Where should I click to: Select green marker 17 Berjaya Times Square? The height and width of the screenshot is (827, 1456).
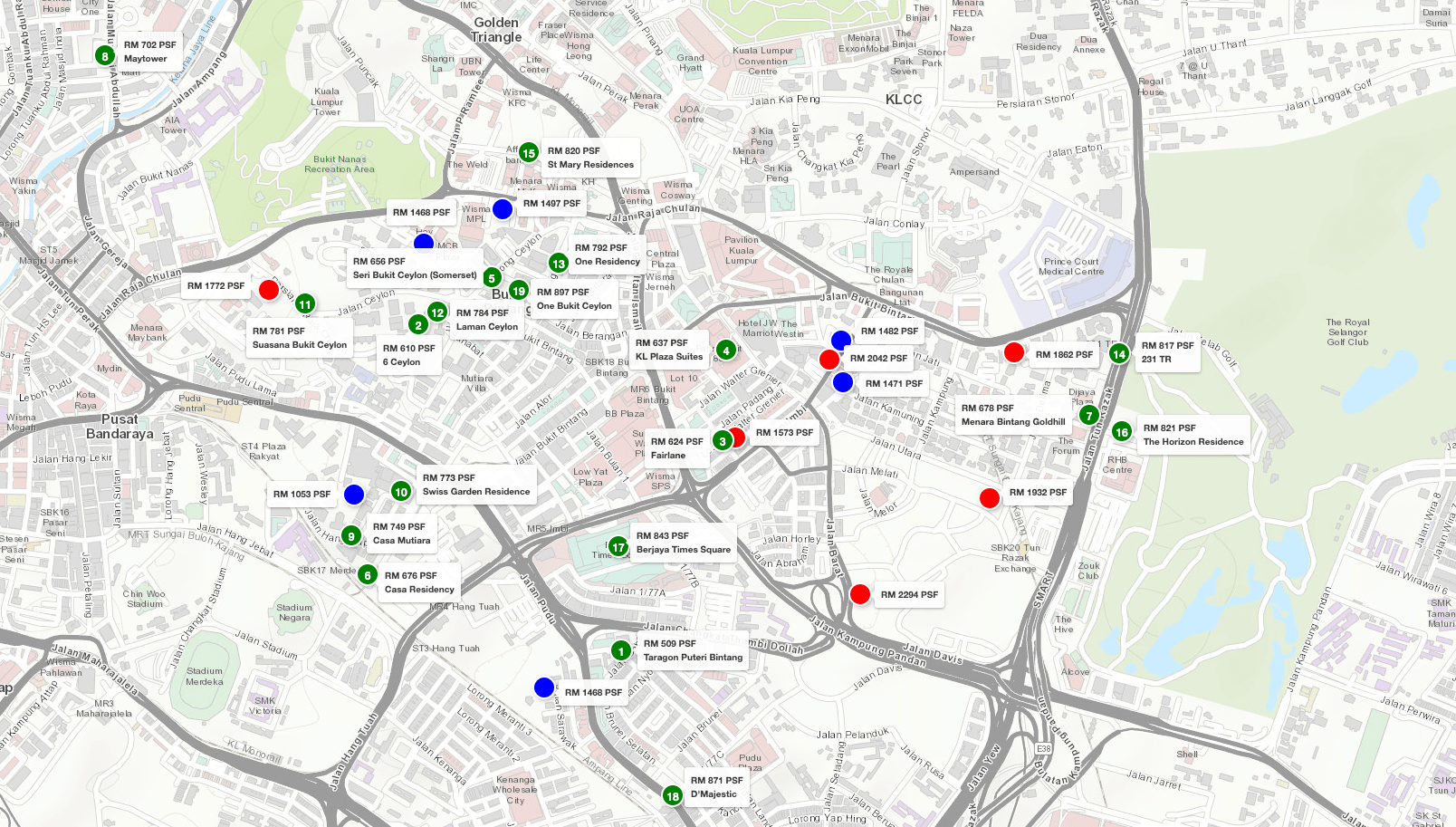pos(618,547)
